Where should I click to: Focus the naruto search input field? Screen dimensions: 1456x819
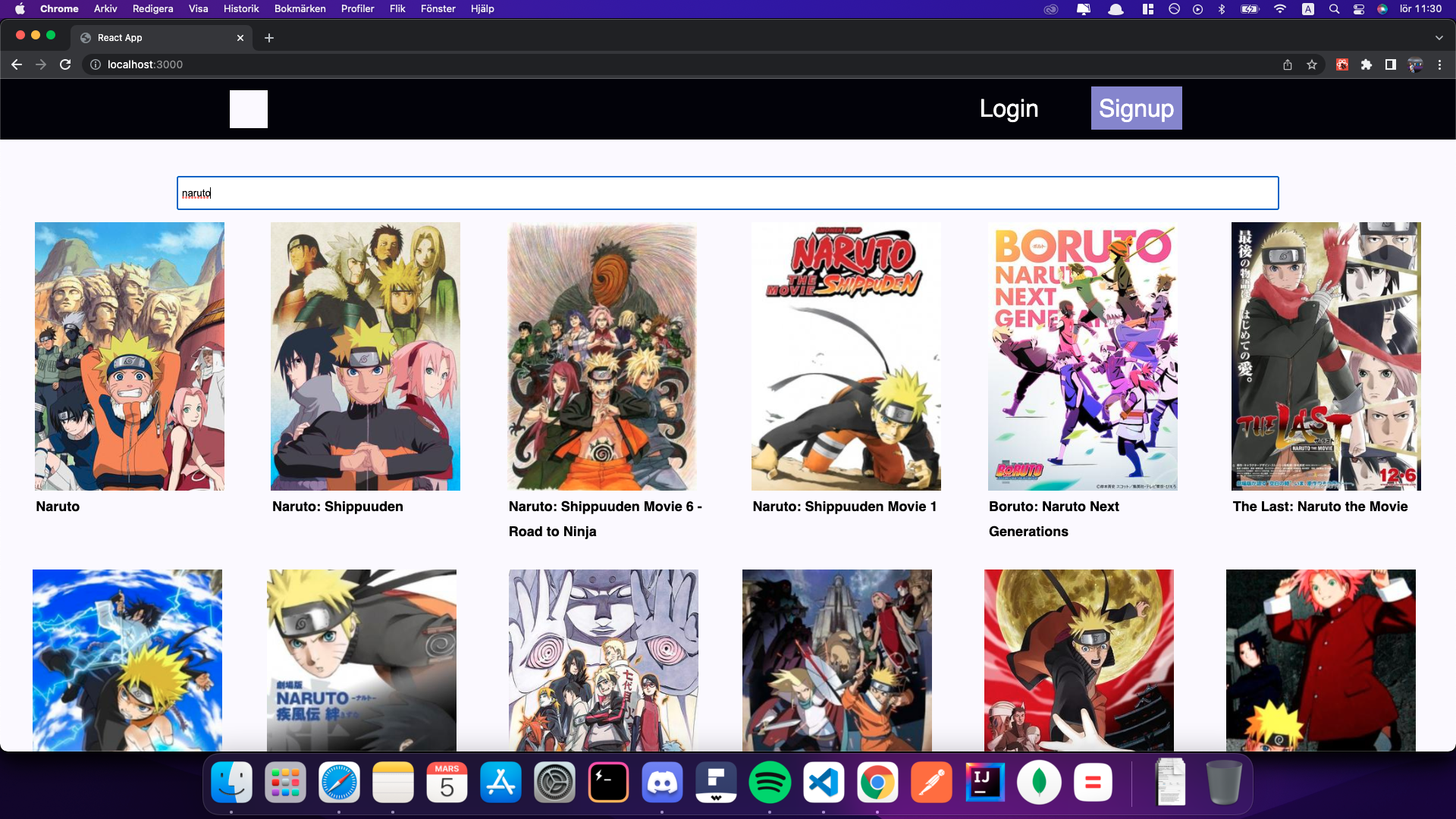pos(727,193)
